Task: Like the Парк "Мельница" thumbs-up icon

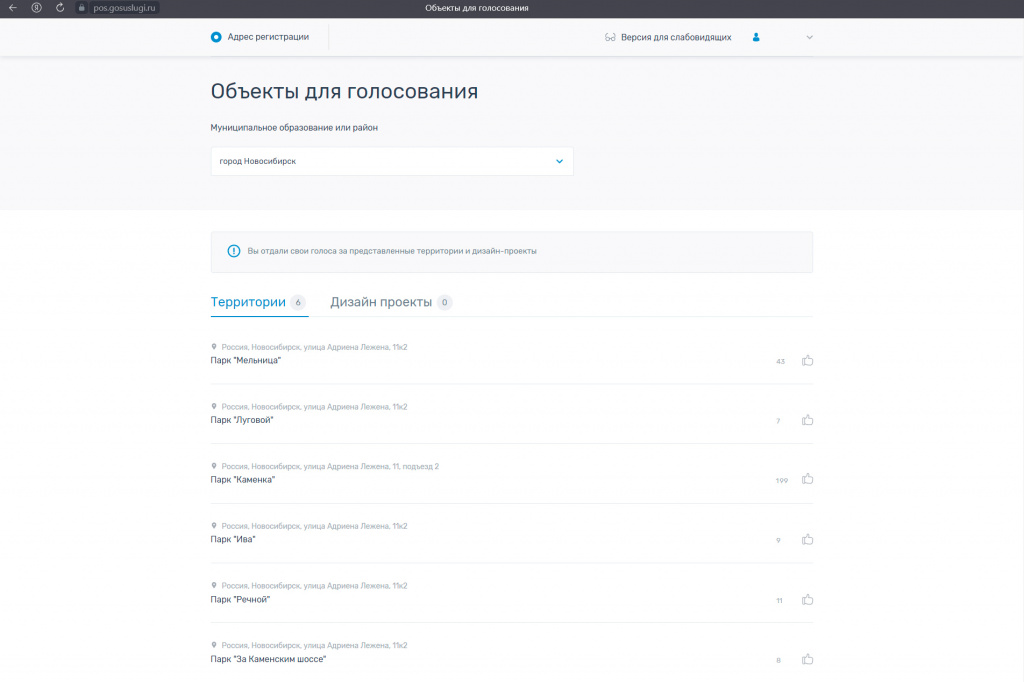Action: [807, 360]
